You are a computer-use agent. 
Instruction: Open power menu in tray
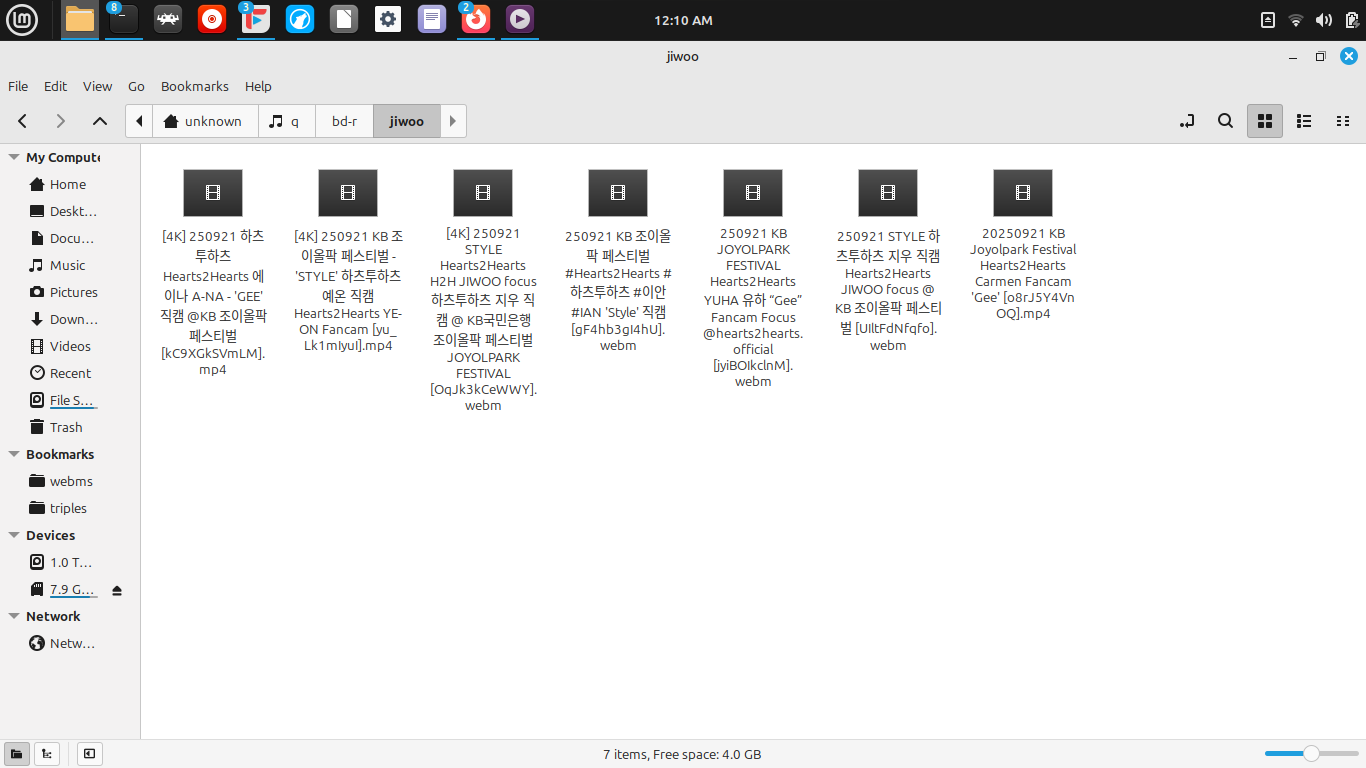pos(1351,20)
